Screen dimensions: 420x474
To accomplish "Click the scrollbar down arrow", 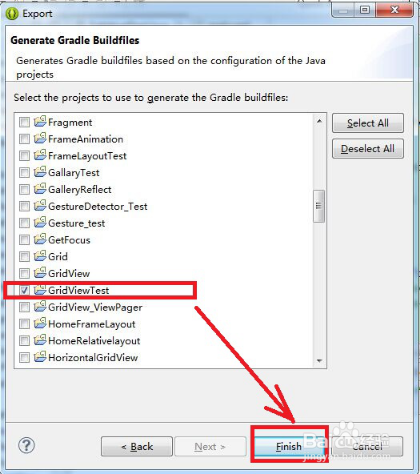I will 319,361.
